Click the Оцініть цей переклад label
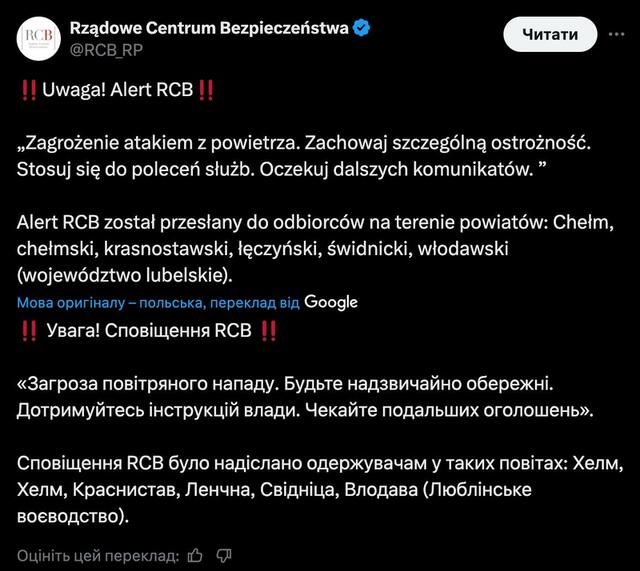The height and width of the screenshot is (571, 640). pyautogui.click(x=98, y=555)
